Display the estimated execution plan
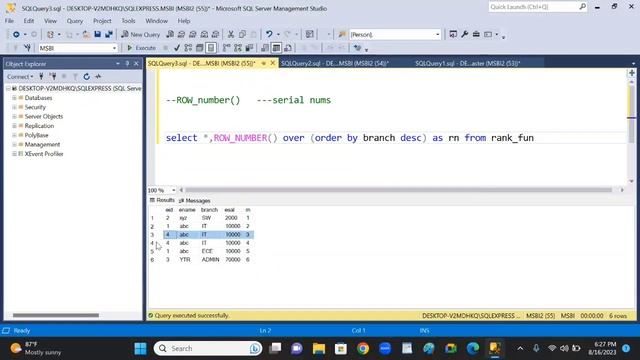Viewport: 640px width, 360px height. [188, 48]
